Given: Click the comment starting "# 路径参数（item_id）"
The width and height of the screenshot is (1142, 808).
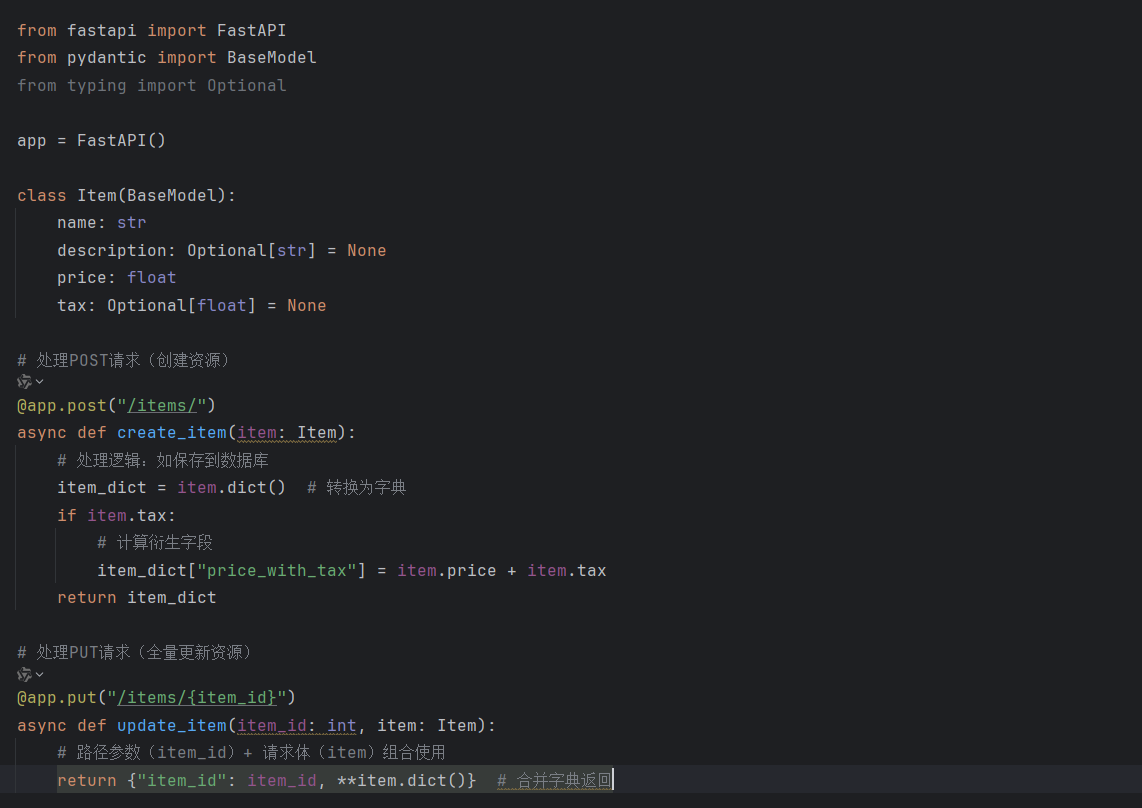Looking at the screenshot, I should pos(251,753).
